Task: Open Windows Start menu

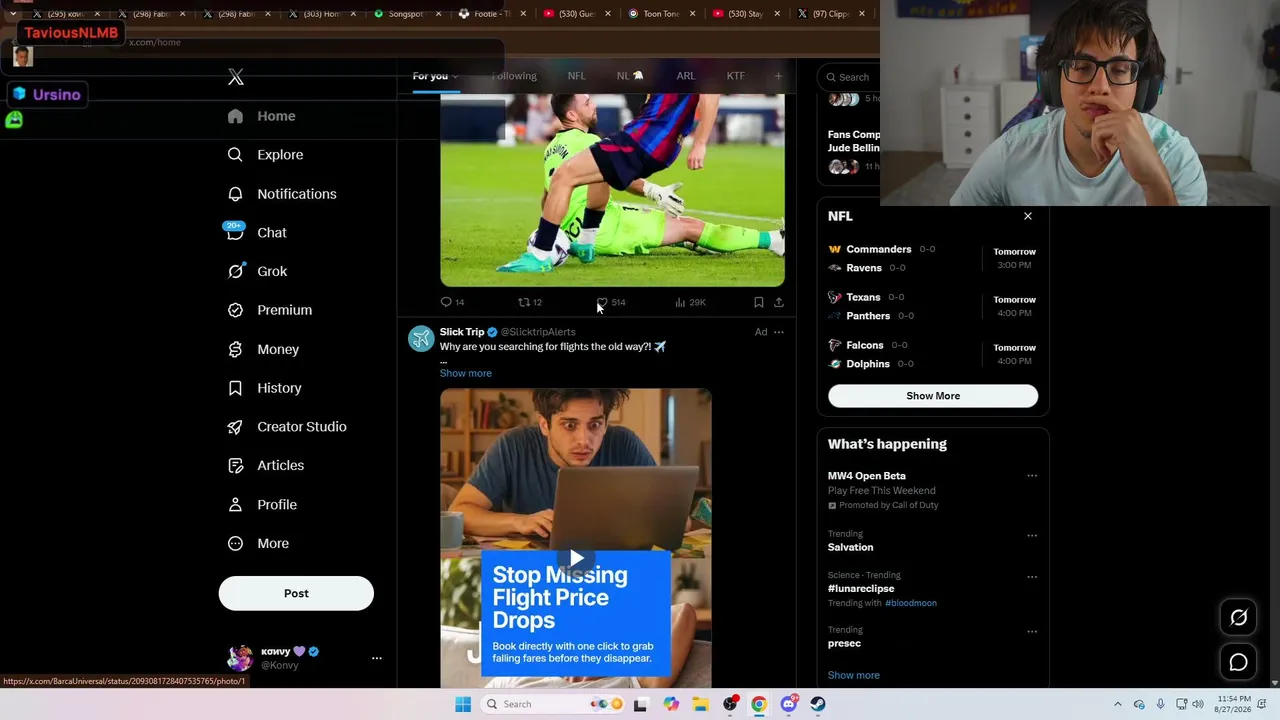Action: (463, 704)
